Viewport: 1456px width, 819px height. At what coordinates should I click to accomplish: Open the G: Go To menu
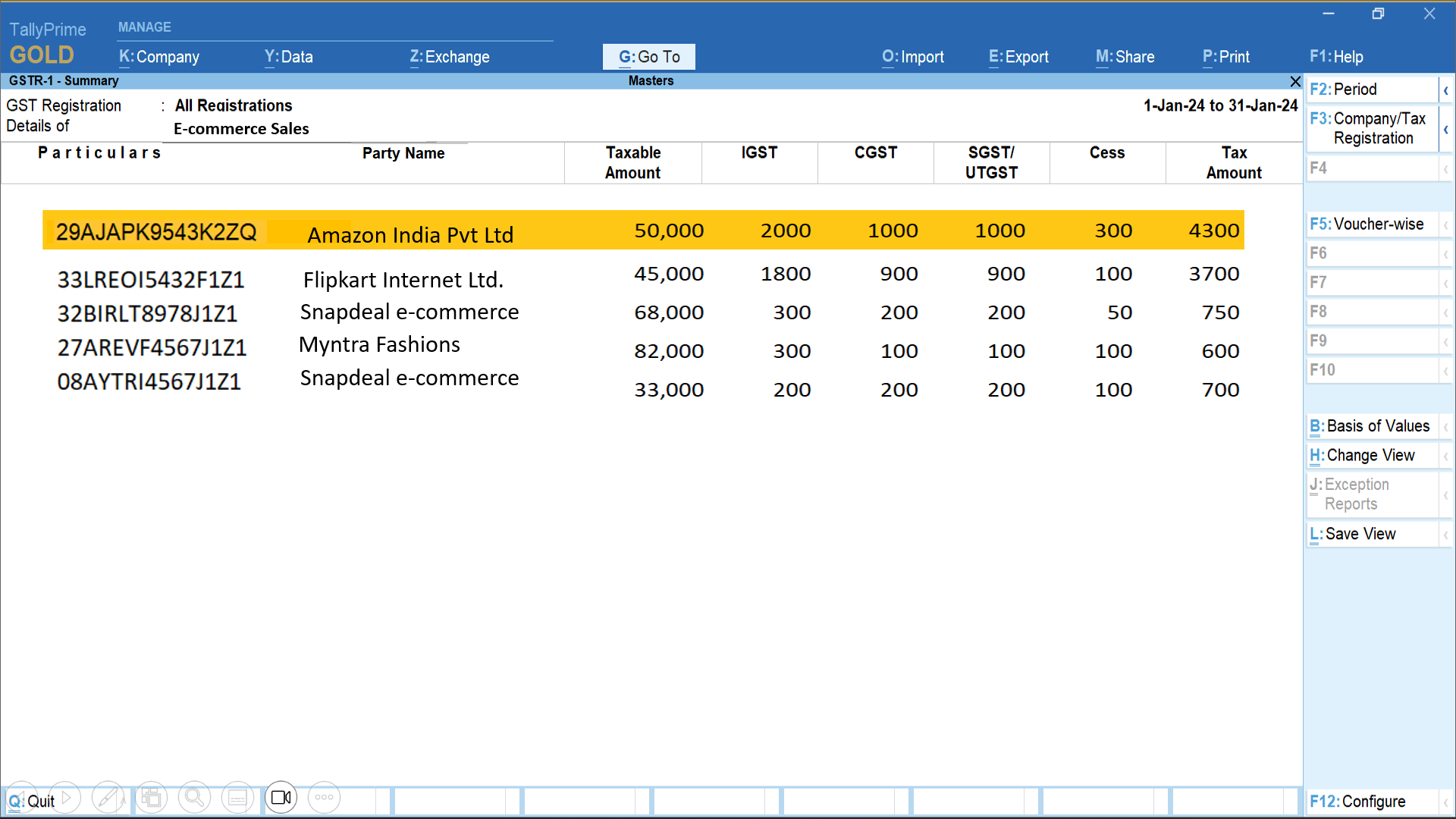coord(648,56)
